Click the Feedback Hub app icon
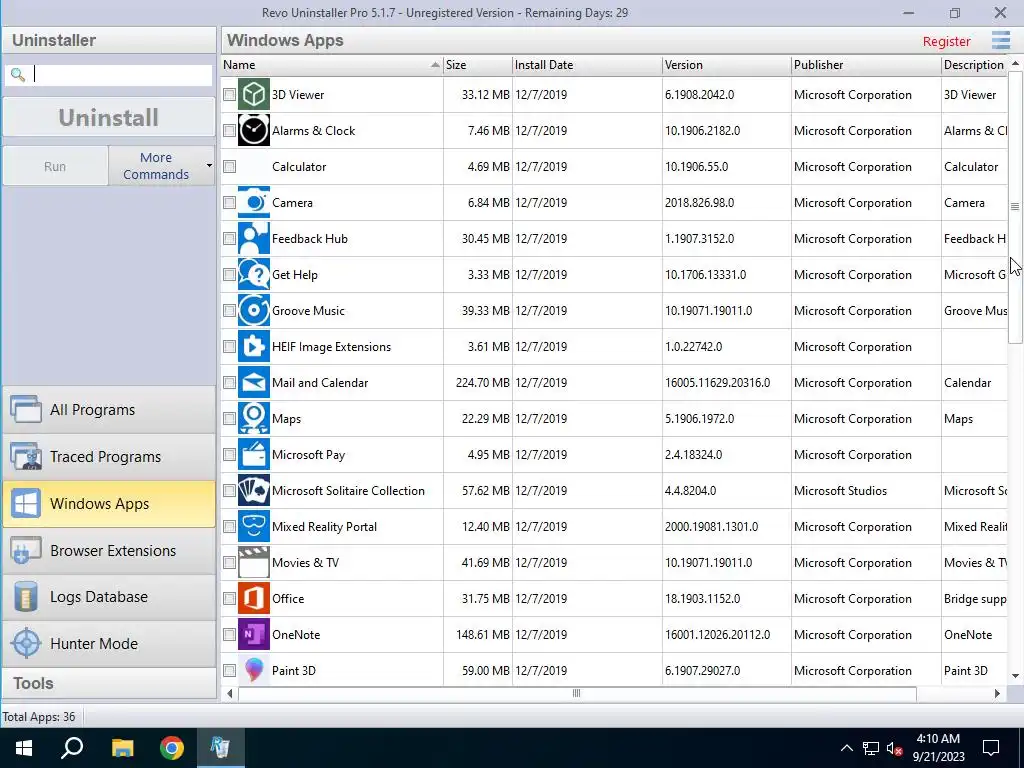This screenshot has height=768, width=1024. [x=253, y=238]
